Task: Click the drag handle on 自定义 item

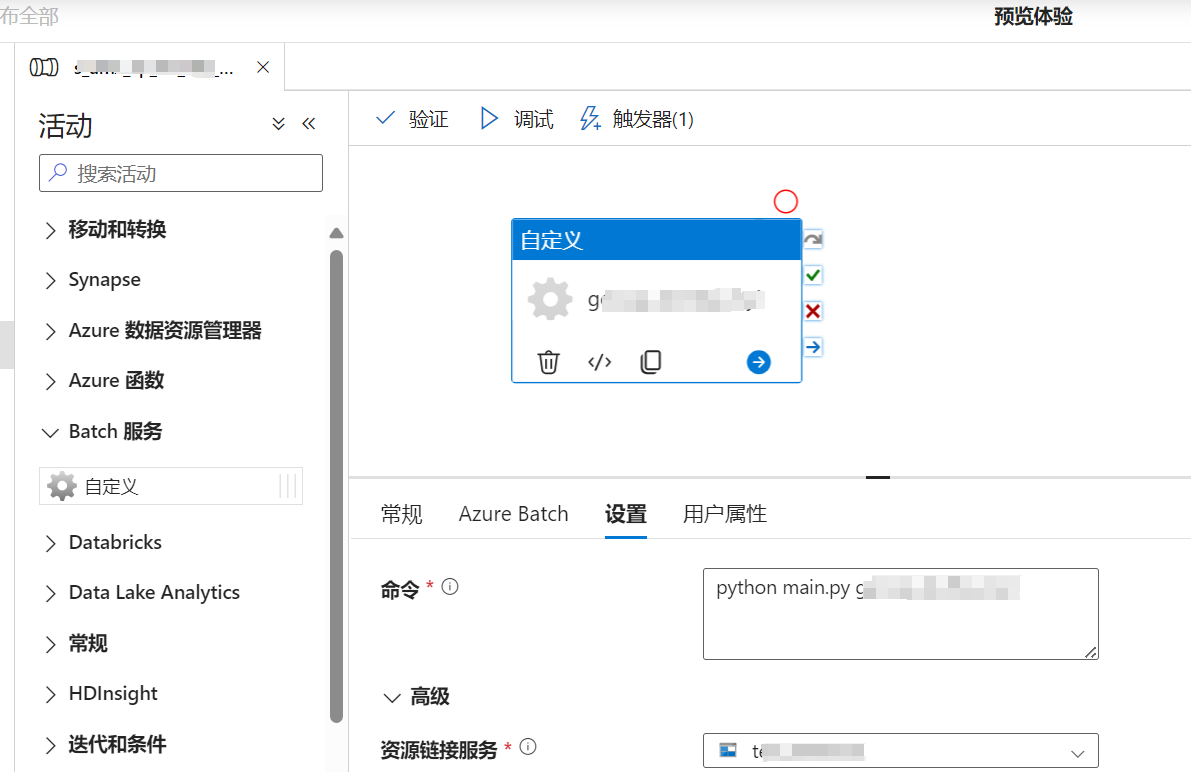Action: 288,486
